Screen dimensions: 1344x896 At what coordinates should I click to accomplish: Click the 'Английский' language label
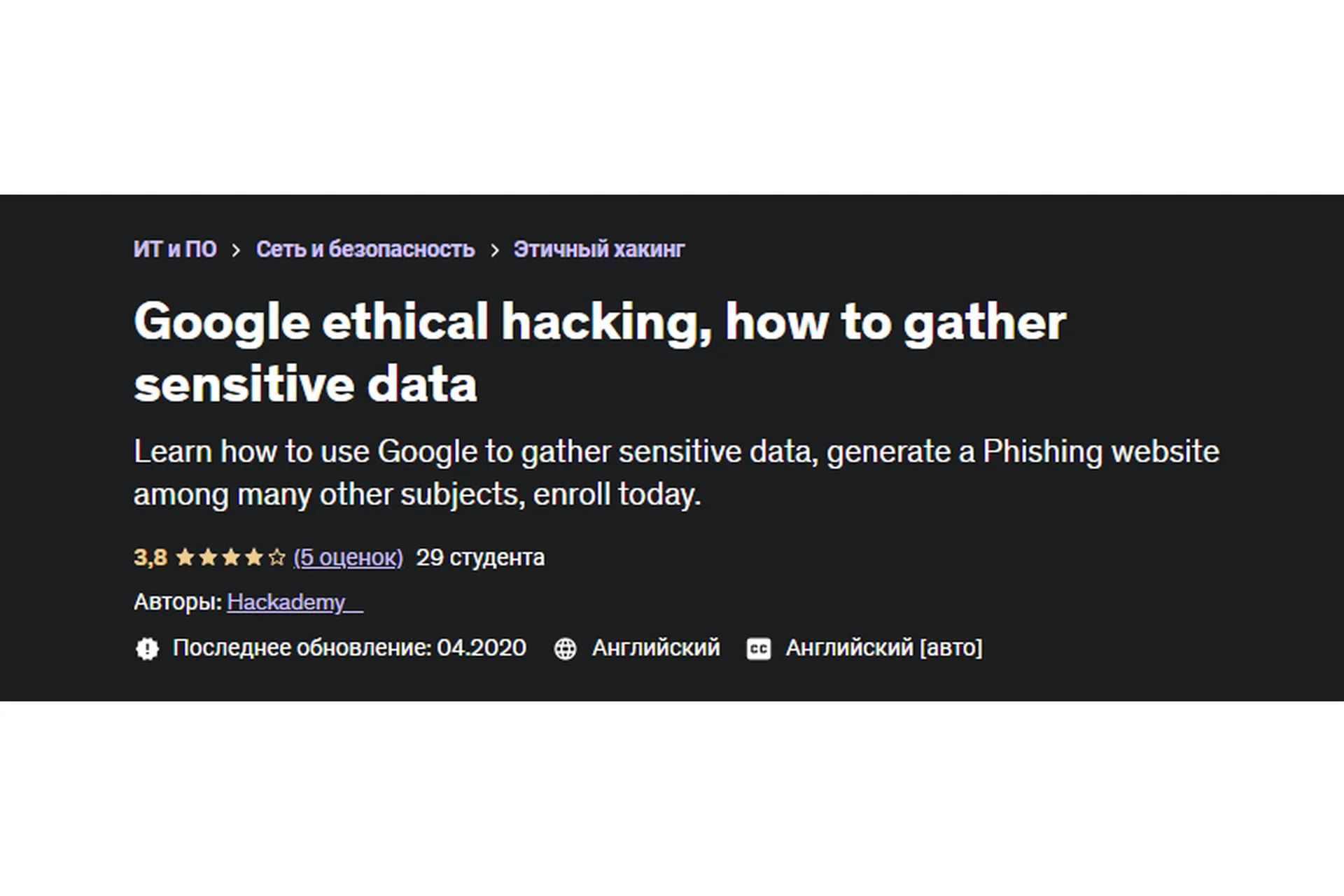click(656, 648)
